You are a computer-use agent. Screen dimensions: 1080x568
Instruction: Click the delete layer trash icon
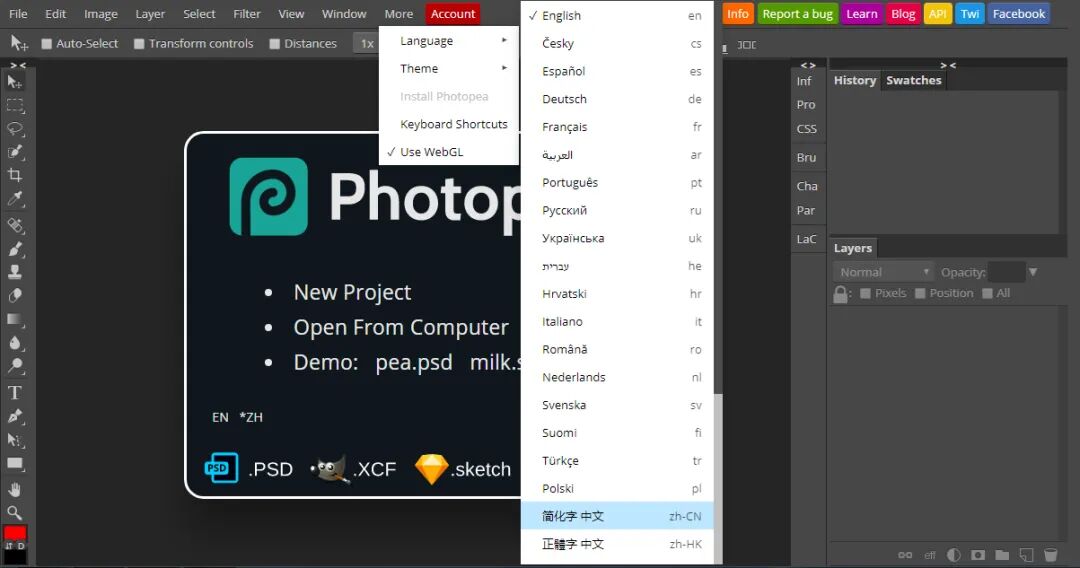(x=1050, y=555)
